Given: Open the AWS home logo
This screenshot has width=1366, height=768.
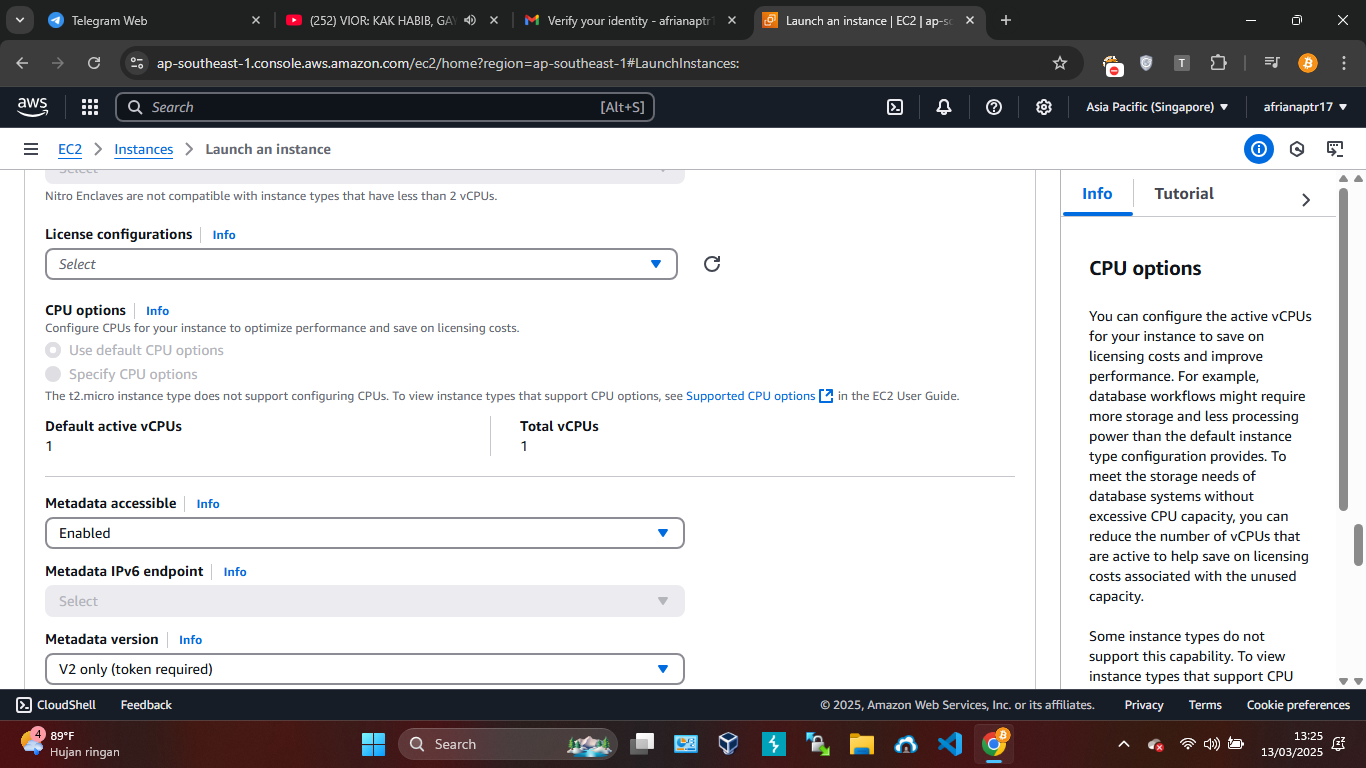Looking at the screenshot, I should pos(33,106).
